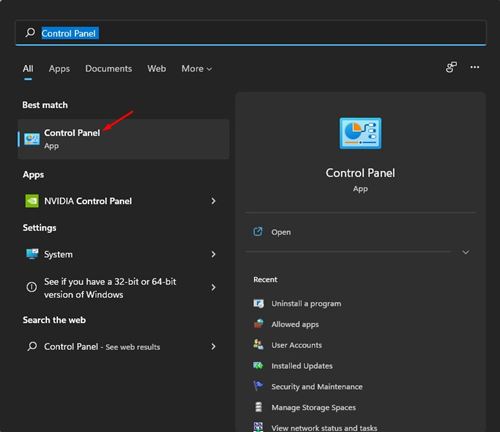Open Control Panel via the Open link
Screen dimensions: 500x432
click(x=281, y=232)
